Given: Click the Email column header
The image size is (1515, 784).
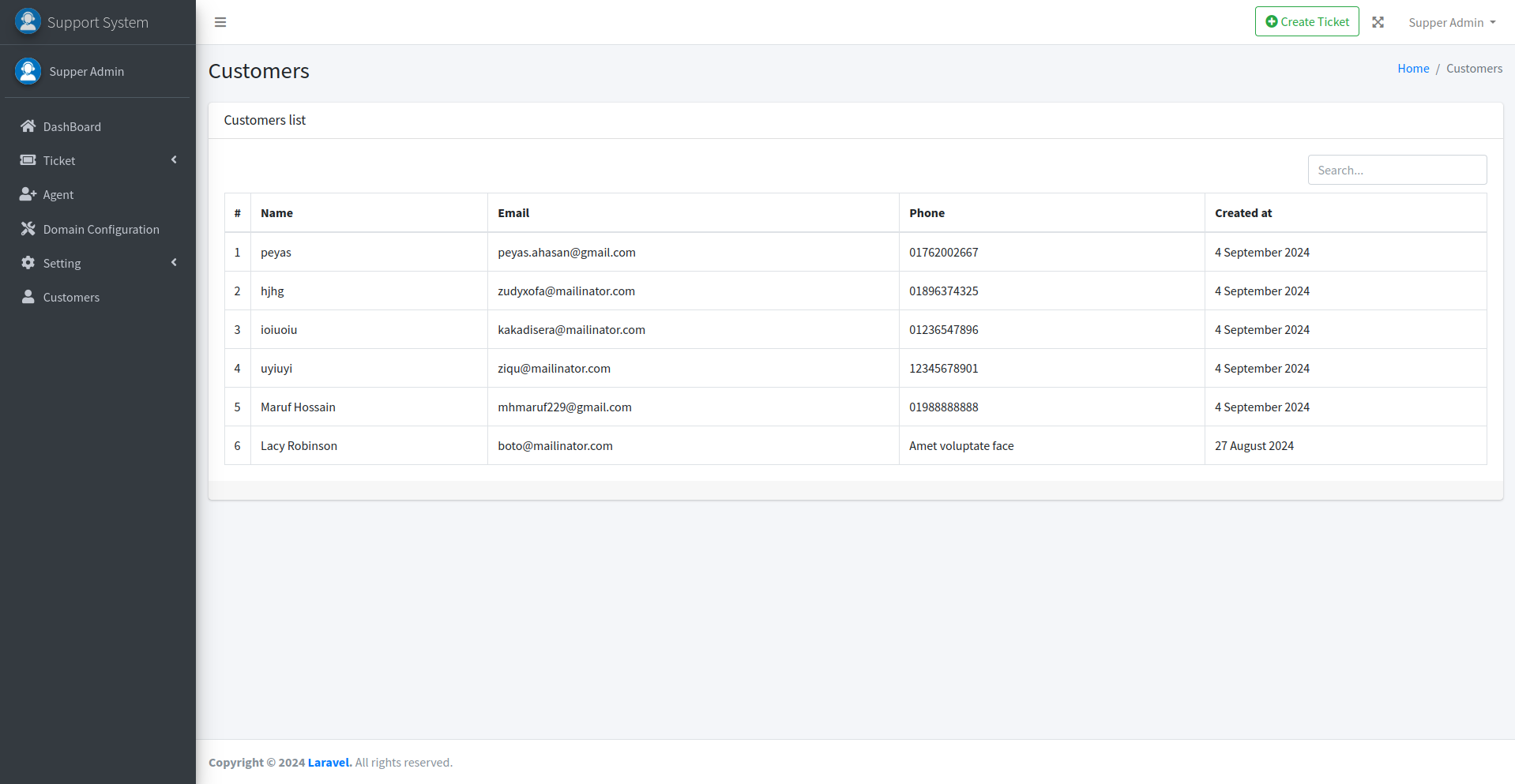Looking at the screenshot, I should tap(513, 213).
